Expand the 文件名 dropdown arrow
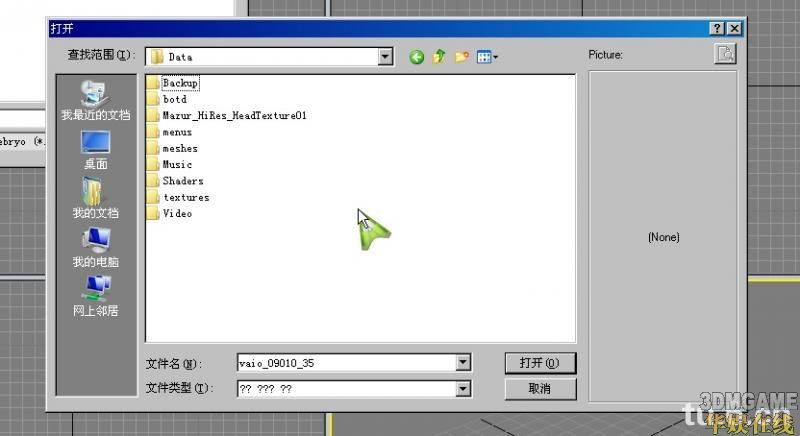 pyautogui.click(x=463, y=363)
